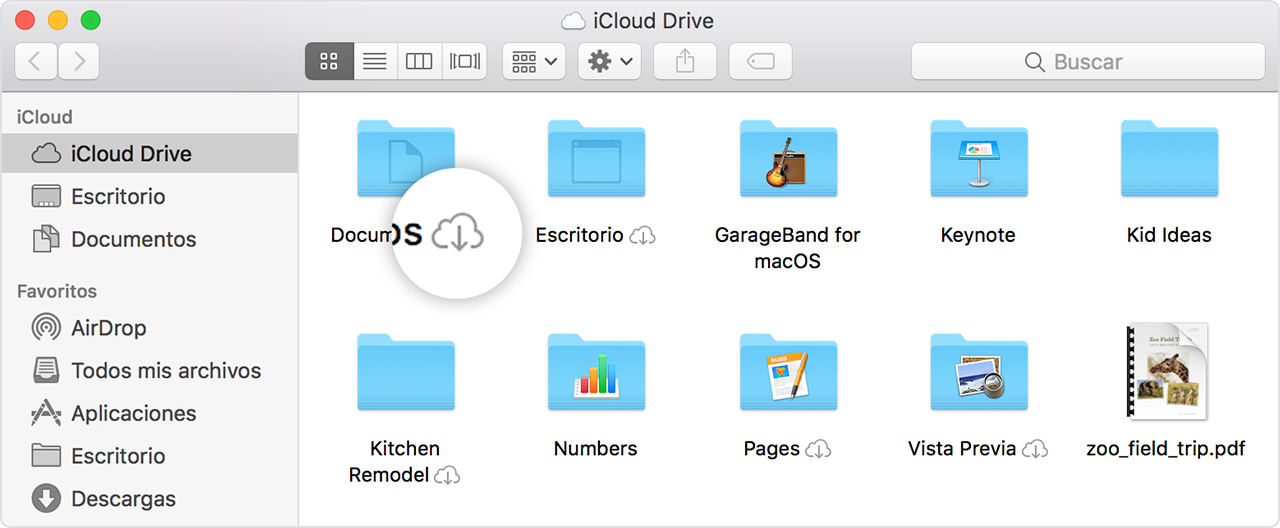The width and height of the screenshot is (1280, 528).
Task: Open Aplicaciones from the sidebar
Action: 149,414
